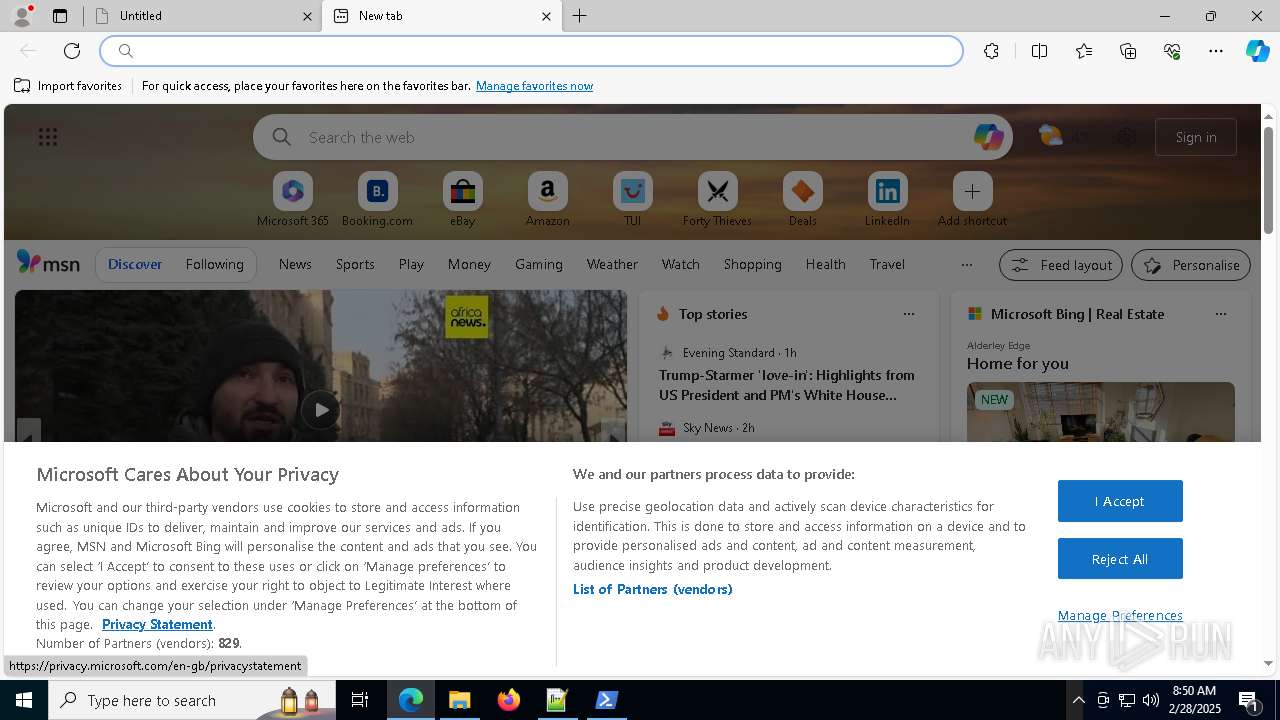The height and width of the screenshot is (720, 1280).
Task: Open the Sports category
Action: coord(355,264)
